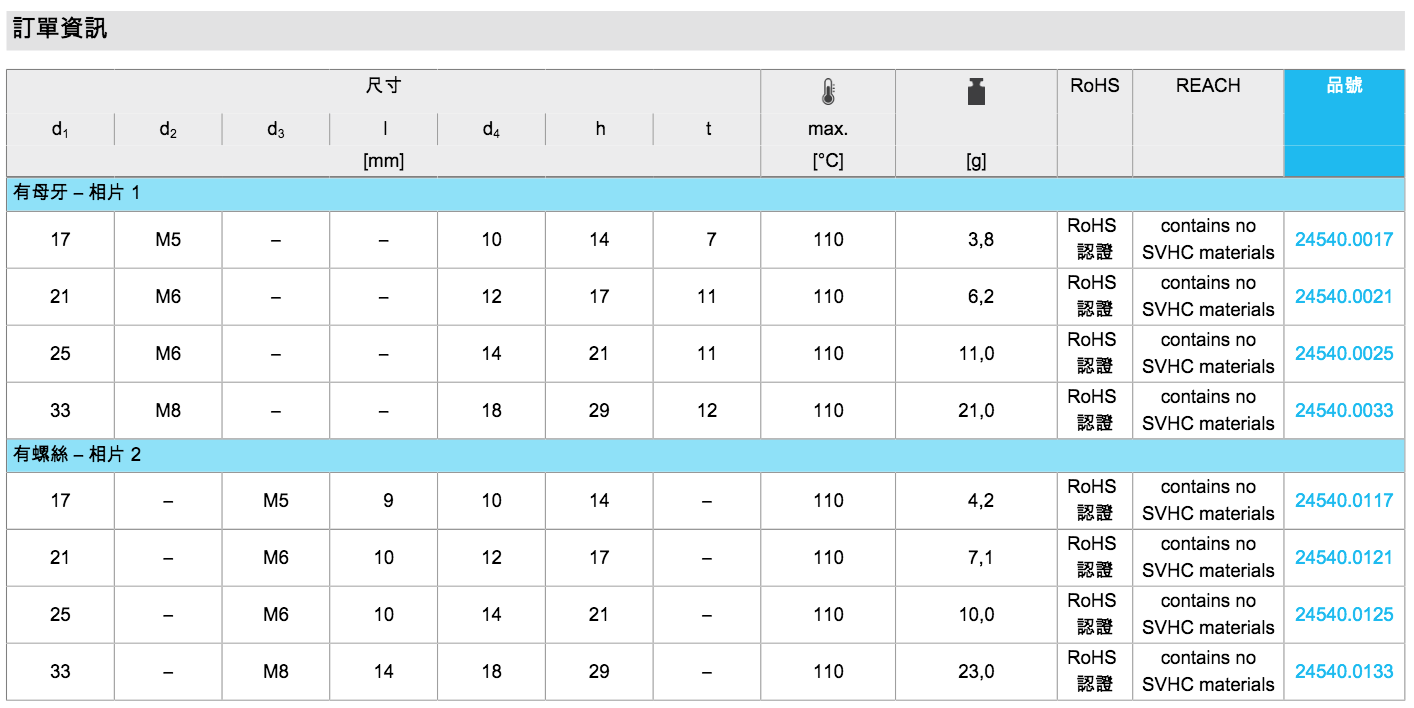1414x708 pixels.
Task: Click the 23,0 weight cell
Action: point(975,672)
